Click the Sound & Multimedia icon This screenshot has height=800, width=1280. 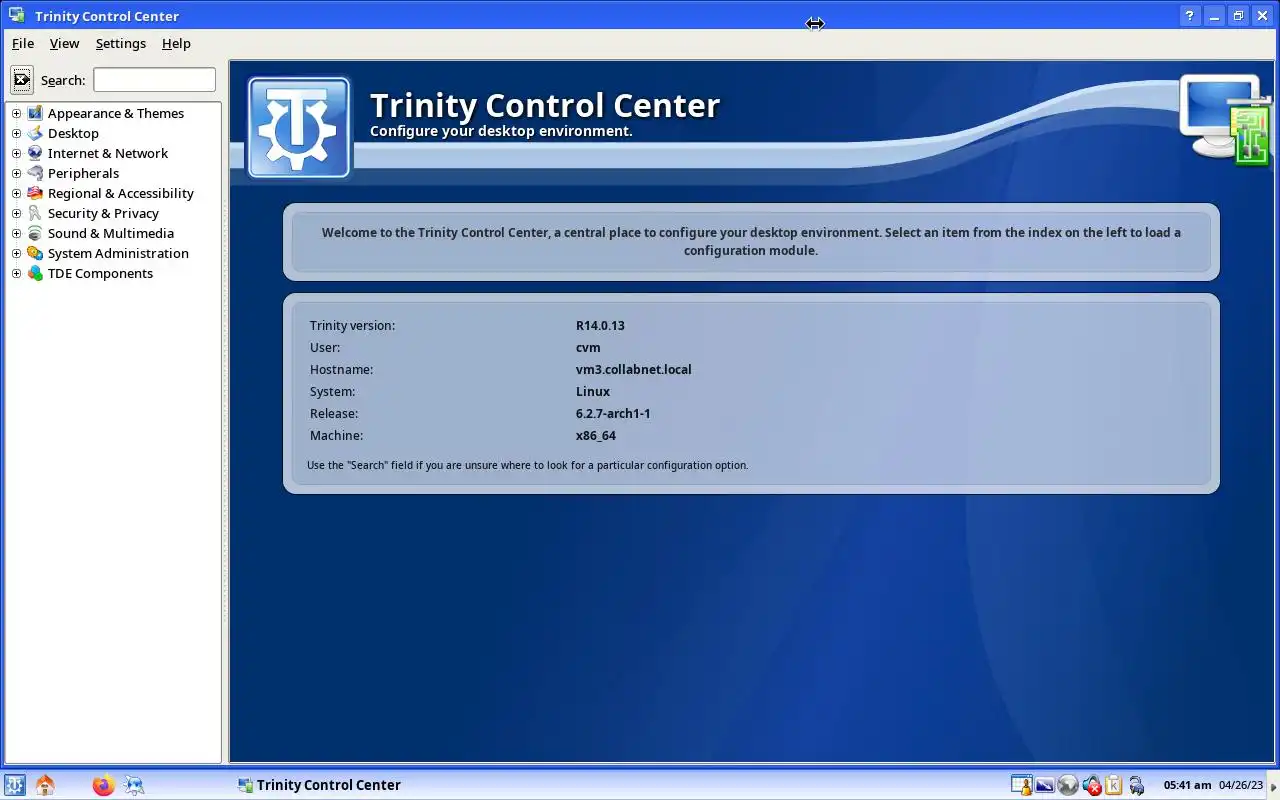35,233
